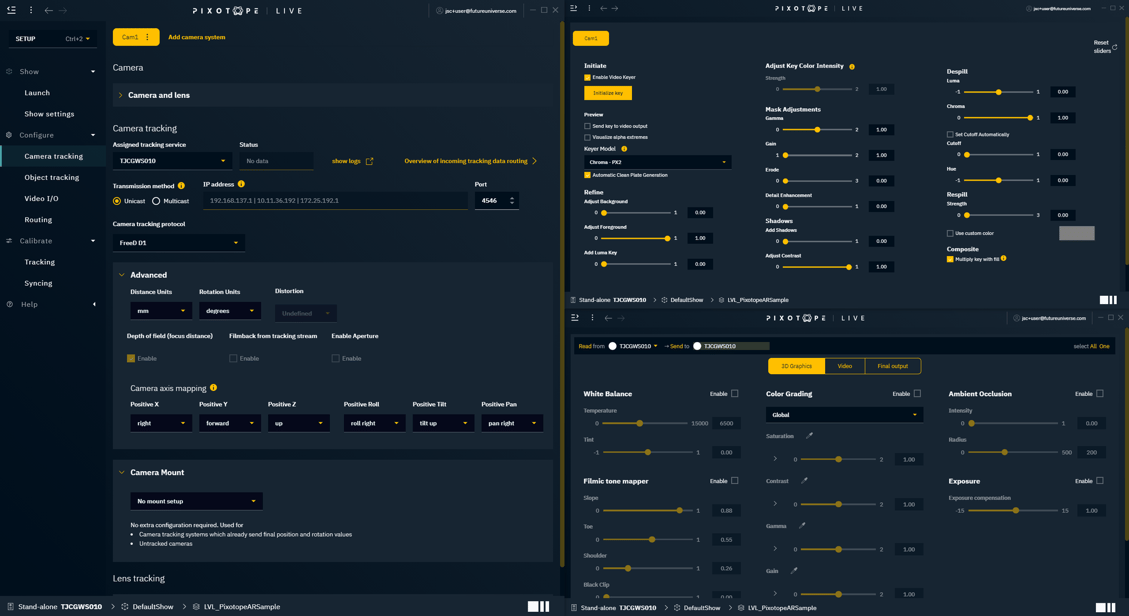Viewport: 1129px width, 616px height.
Task: Open the Assigned tracking service dropdown
Action: pyautogui.click(x=172, y=161)
